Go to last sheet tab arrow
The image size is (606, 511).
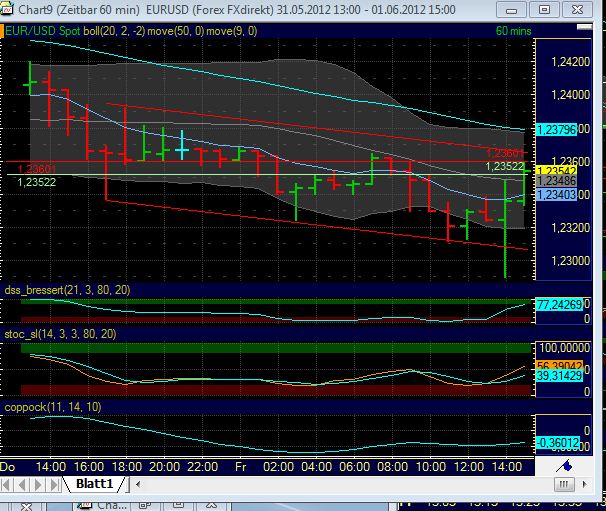(x=54, y=484)
